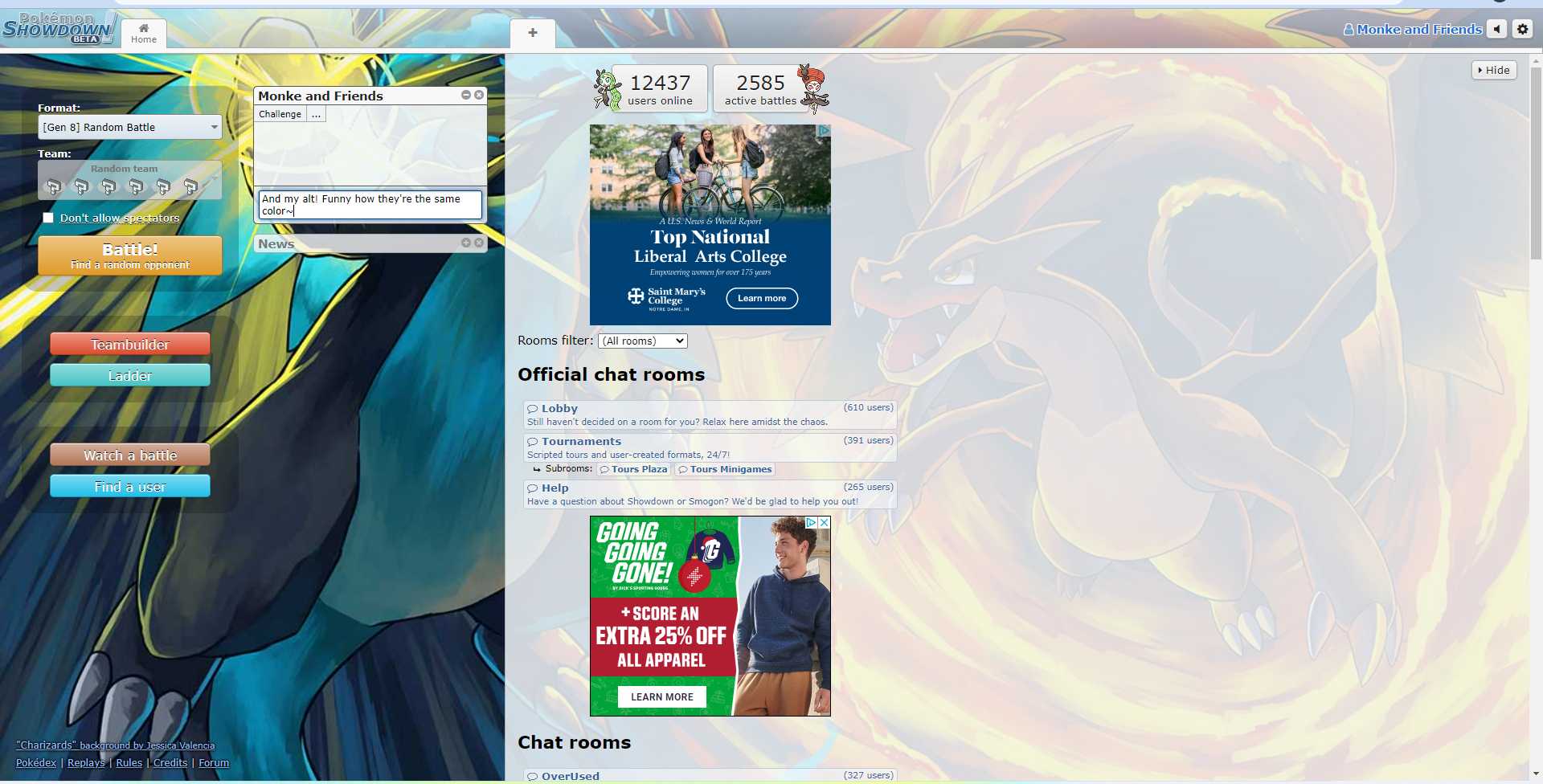The image size is (1543, 784).
Task: Join the Tournaments chat room
Action: [710, 447]
